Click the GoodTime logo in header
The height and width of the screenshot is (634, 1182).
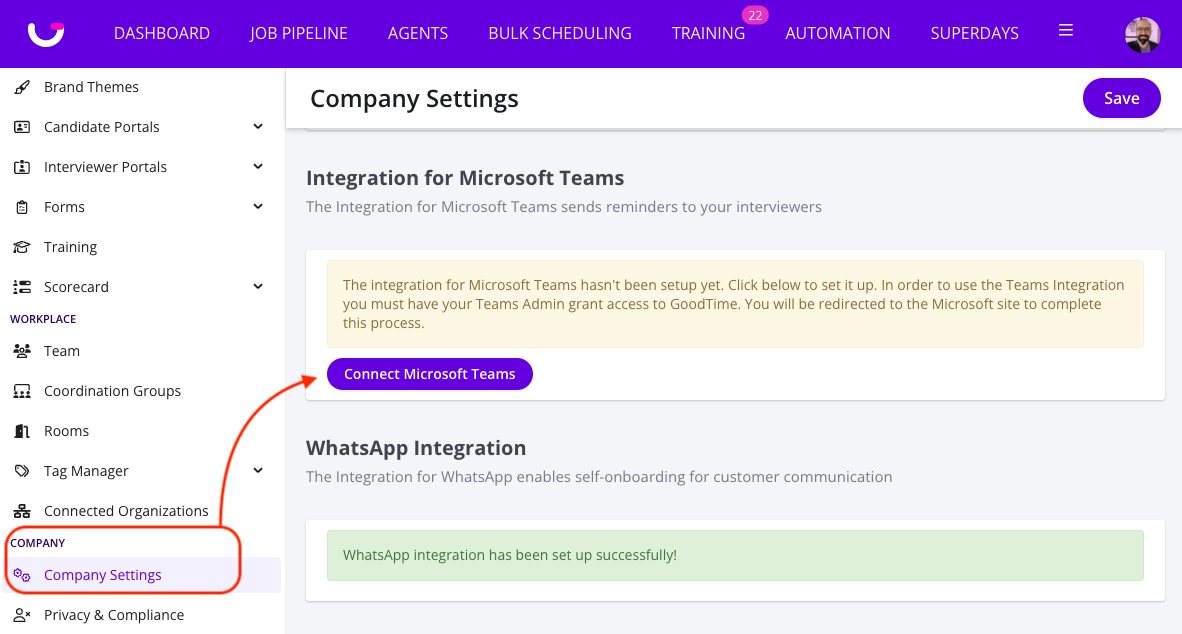point(46,34)
